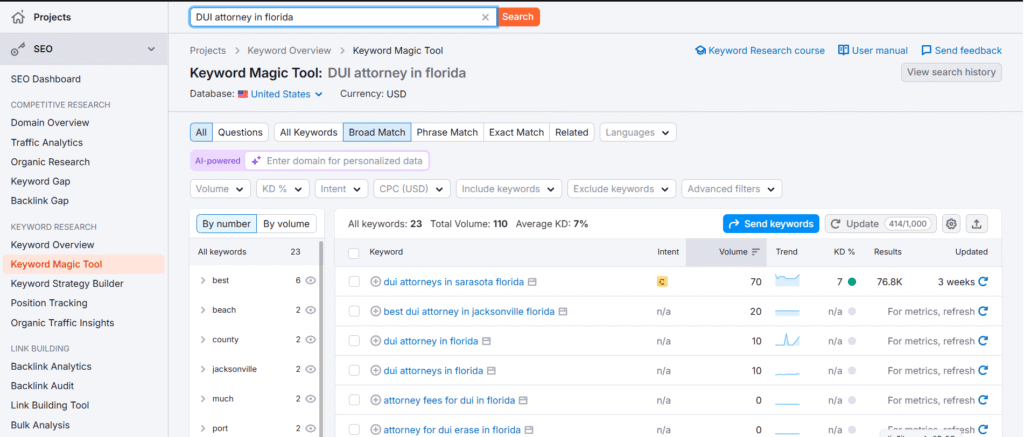Click plus icon beside dui attorney in florida
The image size is (1024, 437).
[x=376, y=341]
